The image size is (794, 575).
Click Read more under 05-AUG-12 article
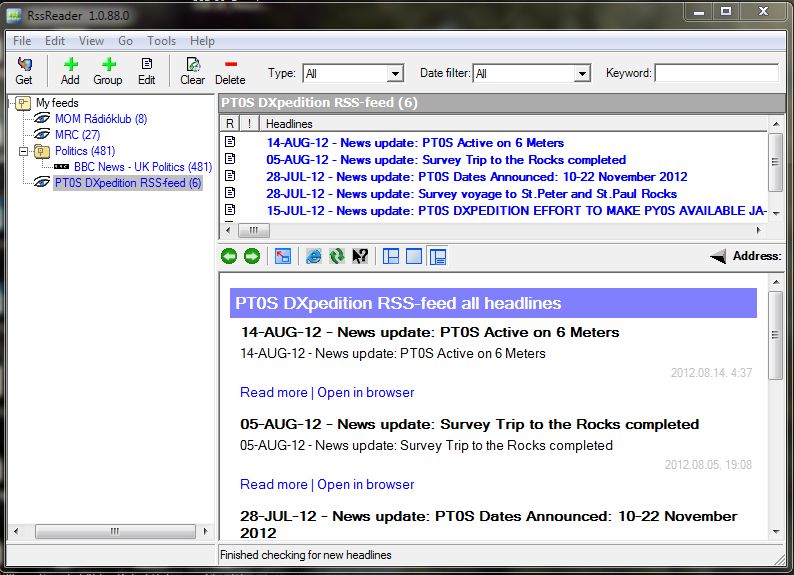pos(273,484)
